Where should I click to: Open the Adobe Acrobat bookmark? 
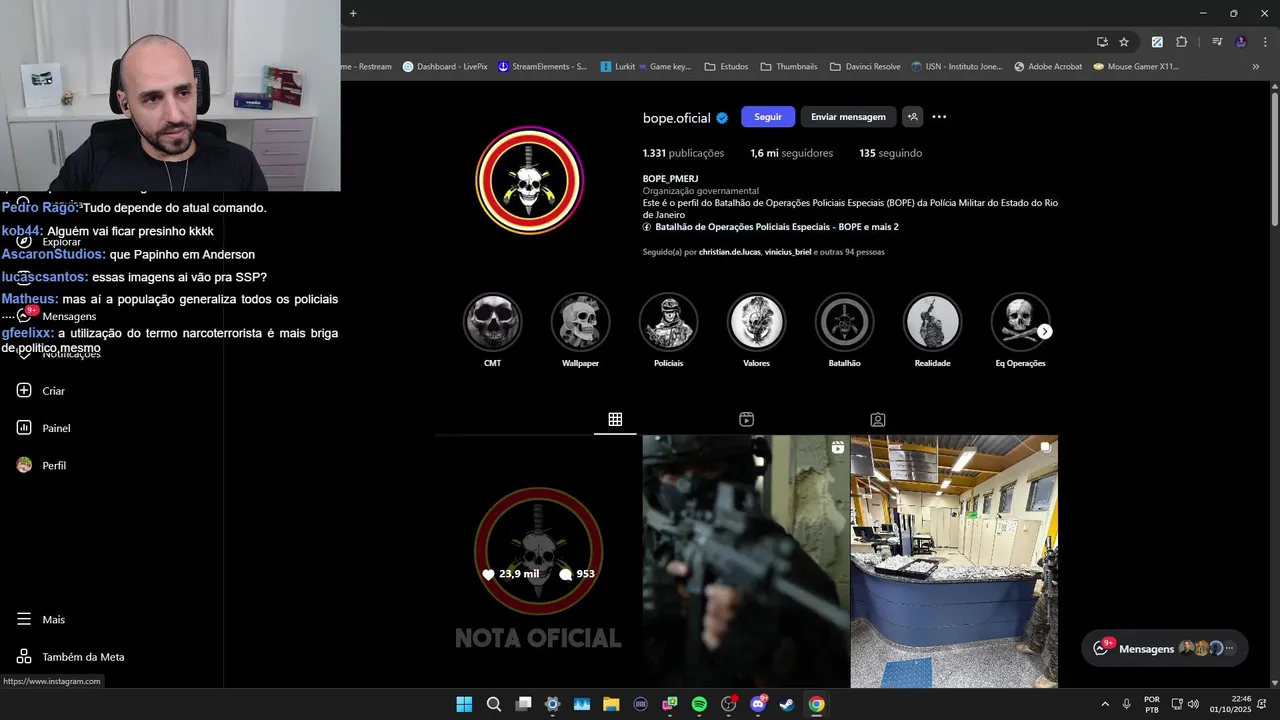coord(1048,67)
